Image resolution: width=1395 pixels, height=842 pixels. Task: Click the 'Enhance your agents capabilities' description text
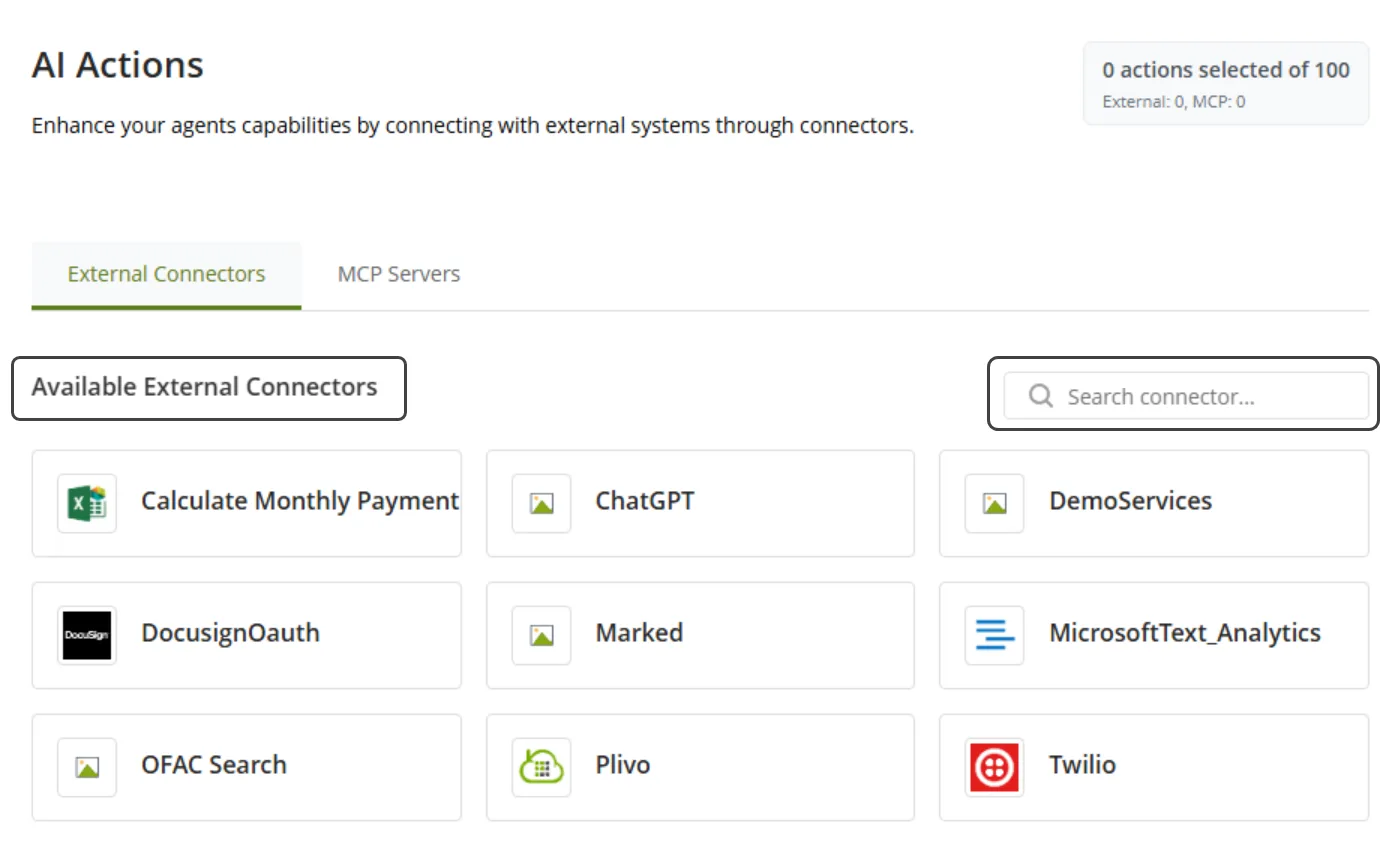point(473,126)
